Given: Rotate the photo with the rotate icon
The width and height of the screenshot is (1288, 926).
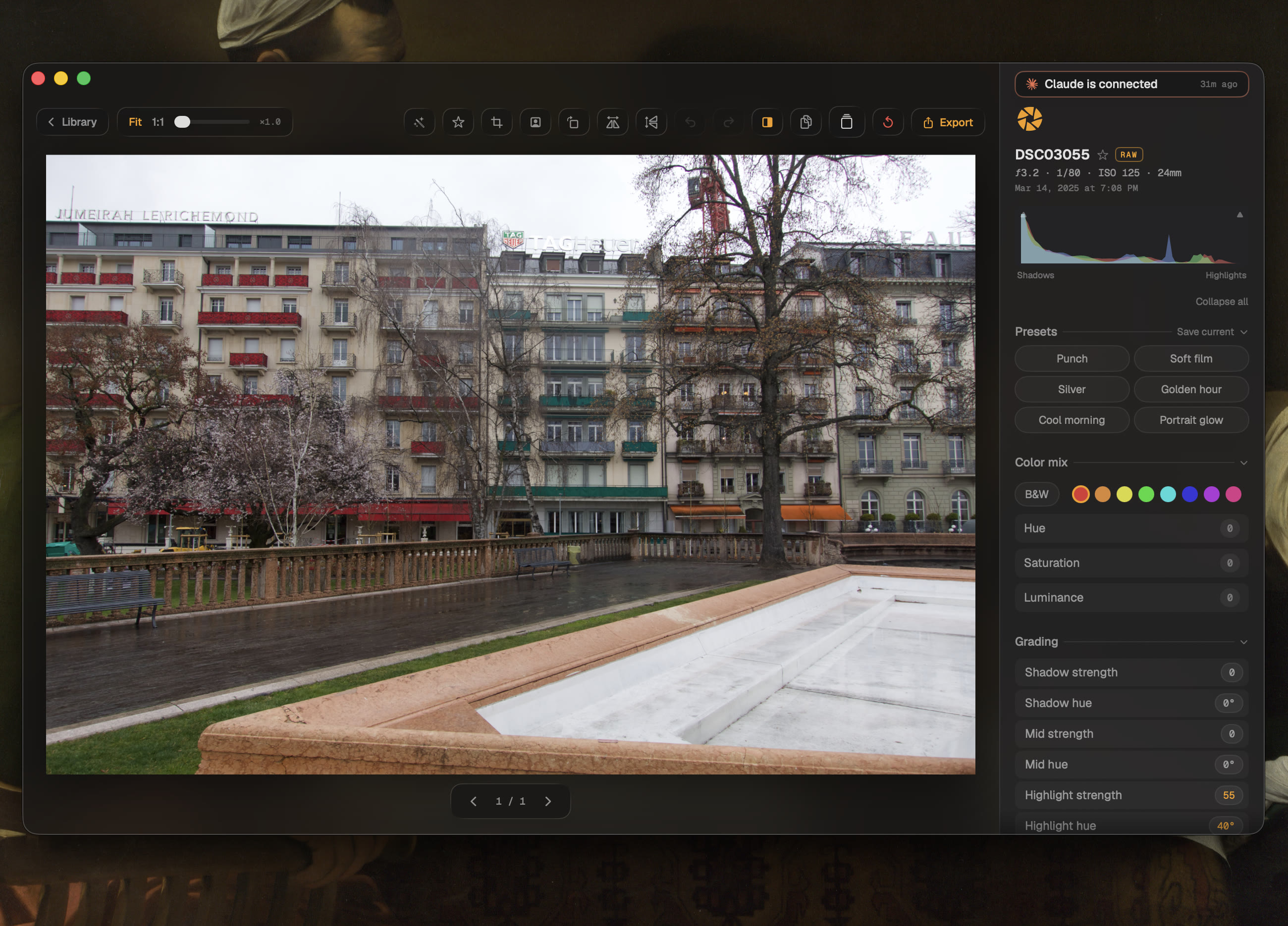Looking at the screenshot, I should pos(574,122).
